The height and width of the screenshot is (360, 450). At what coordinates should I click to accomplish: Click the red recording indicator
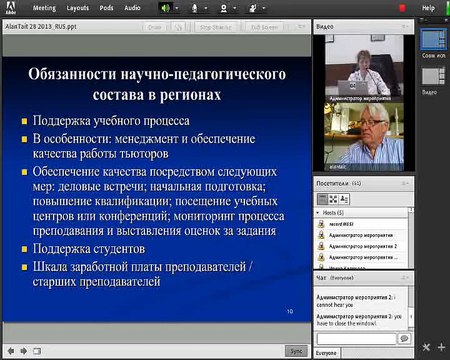coord(402,8)
